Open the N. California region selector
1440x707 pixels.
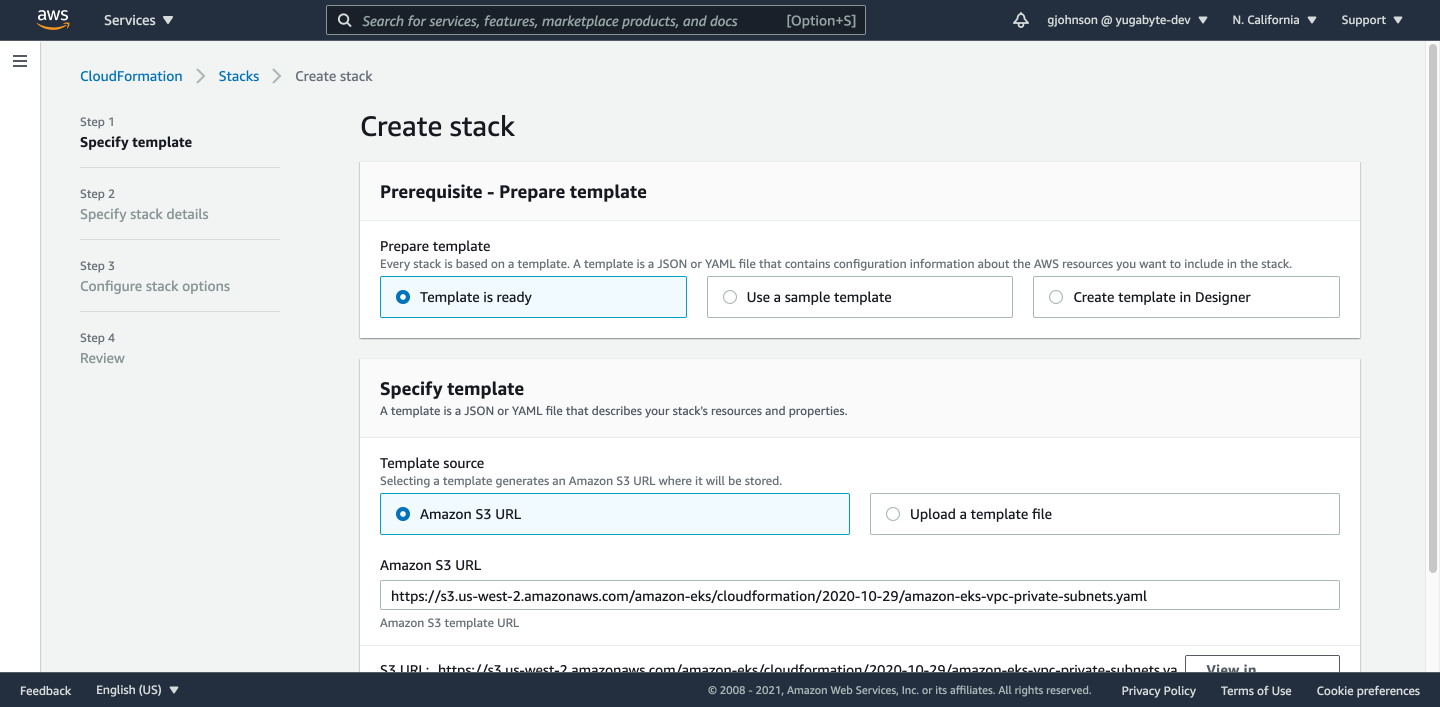tap(1267, 19)
